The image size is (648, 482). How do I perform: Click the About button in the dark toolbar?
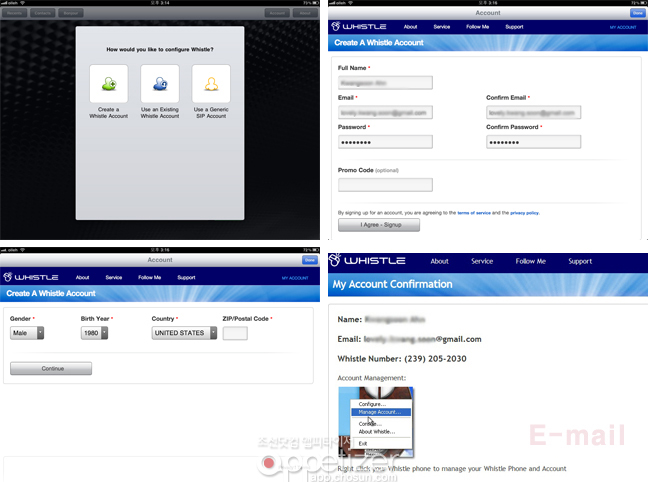tap(305, 13)
